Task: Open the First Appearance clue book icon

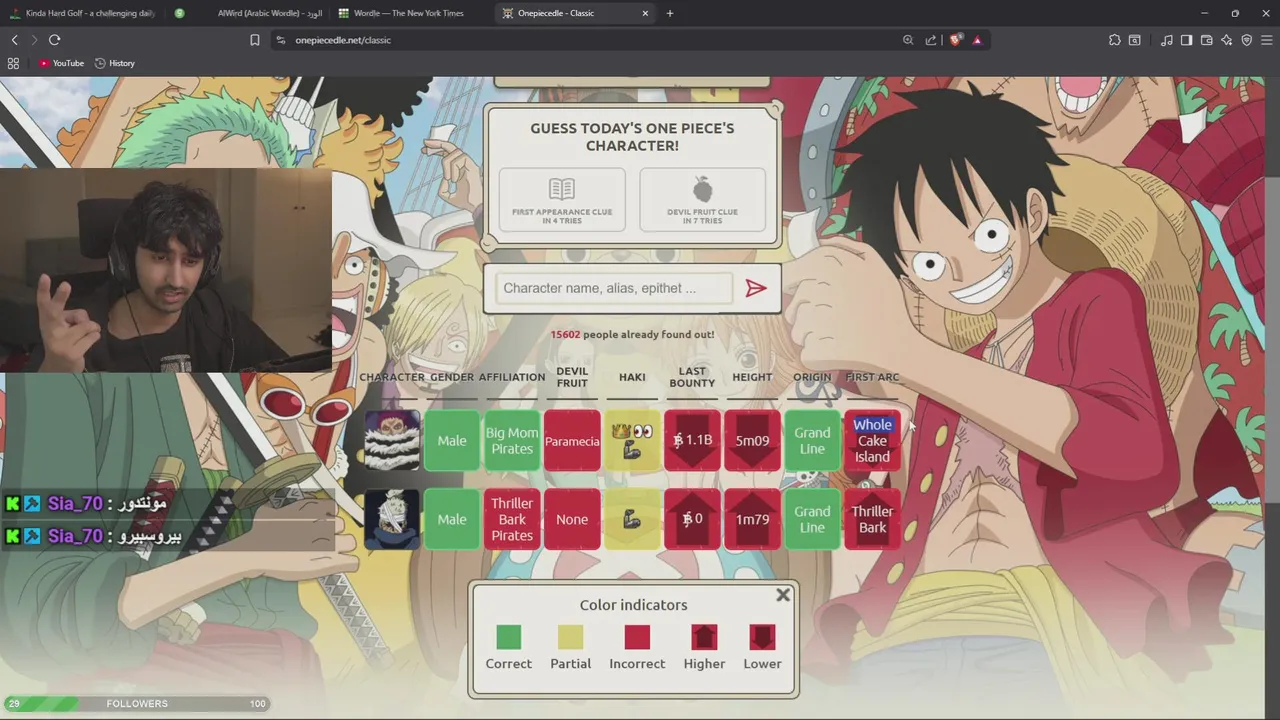Action: [x=562, y=189]
